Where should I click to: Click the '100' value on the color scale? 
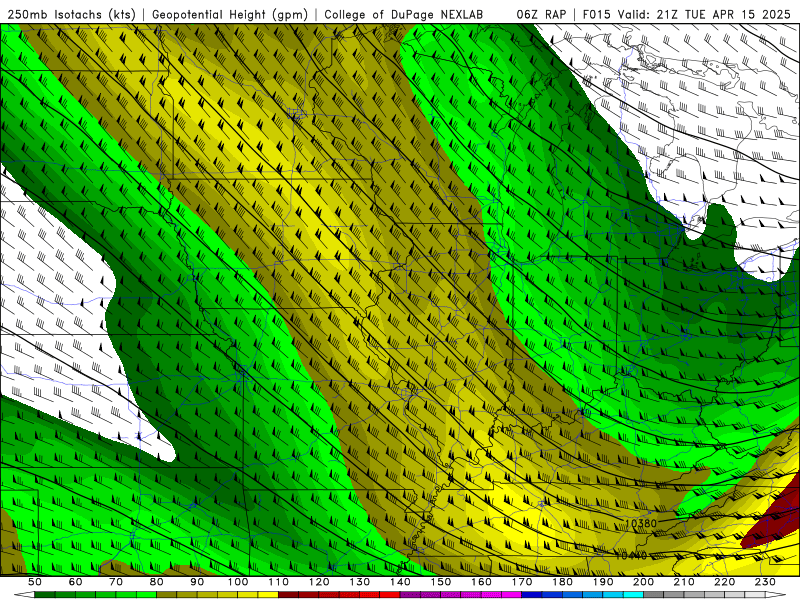click(x=238, y=582)
